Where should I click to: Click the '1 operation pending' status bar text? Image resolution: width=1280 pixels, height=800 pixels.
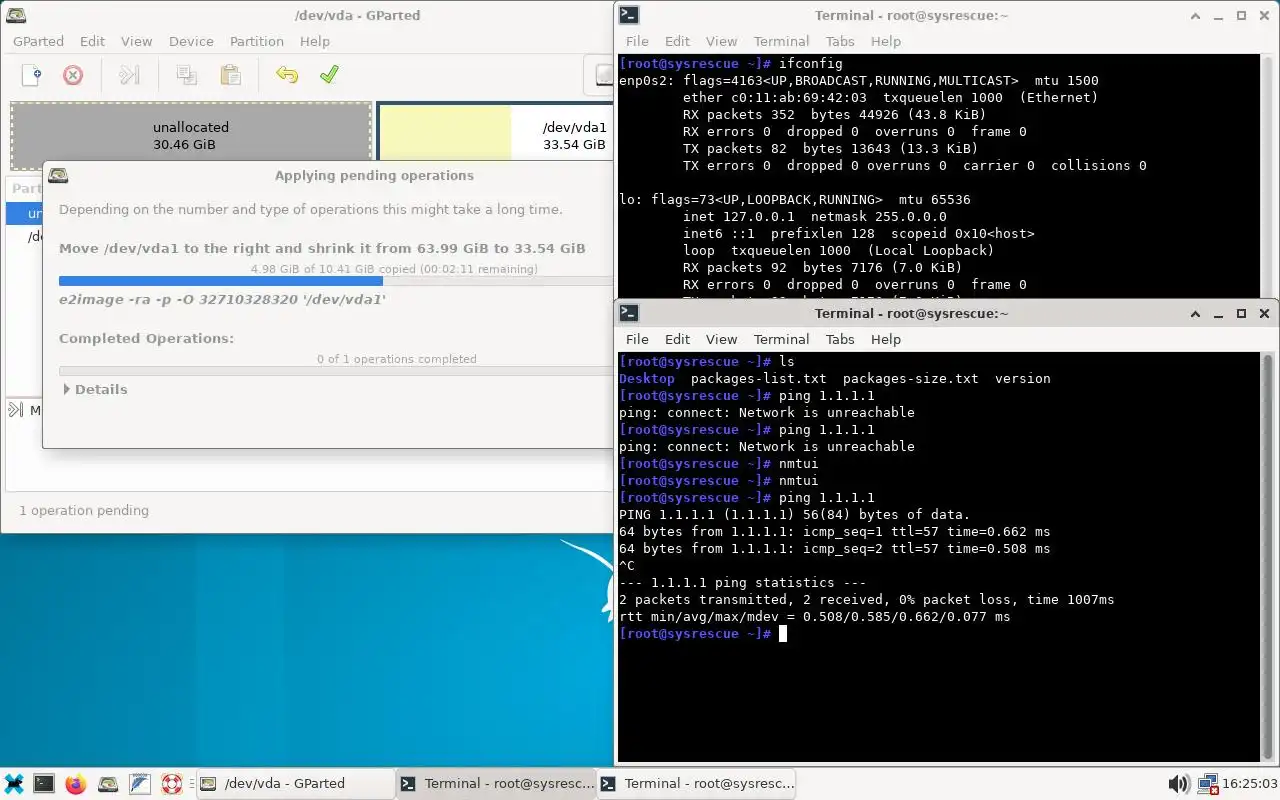[84, 510]
